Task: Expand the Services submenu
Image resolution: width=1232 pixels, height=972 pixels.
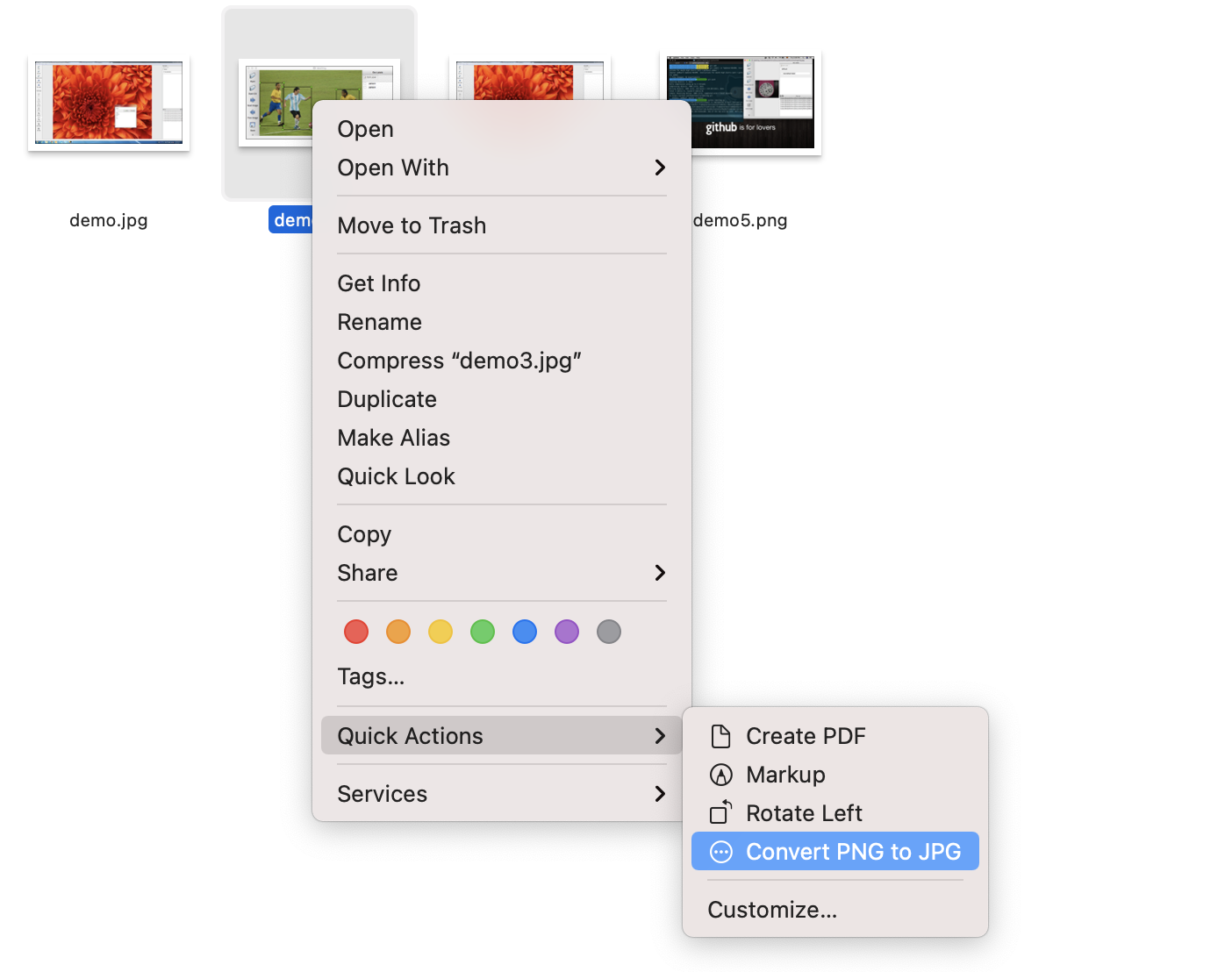Action: [382, 794]
